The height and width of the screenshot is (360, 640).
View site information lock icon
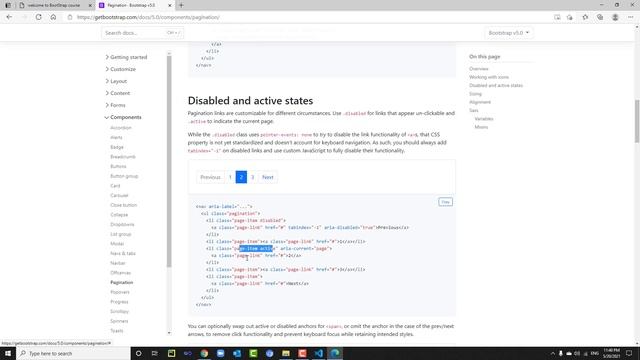(70, 17)
